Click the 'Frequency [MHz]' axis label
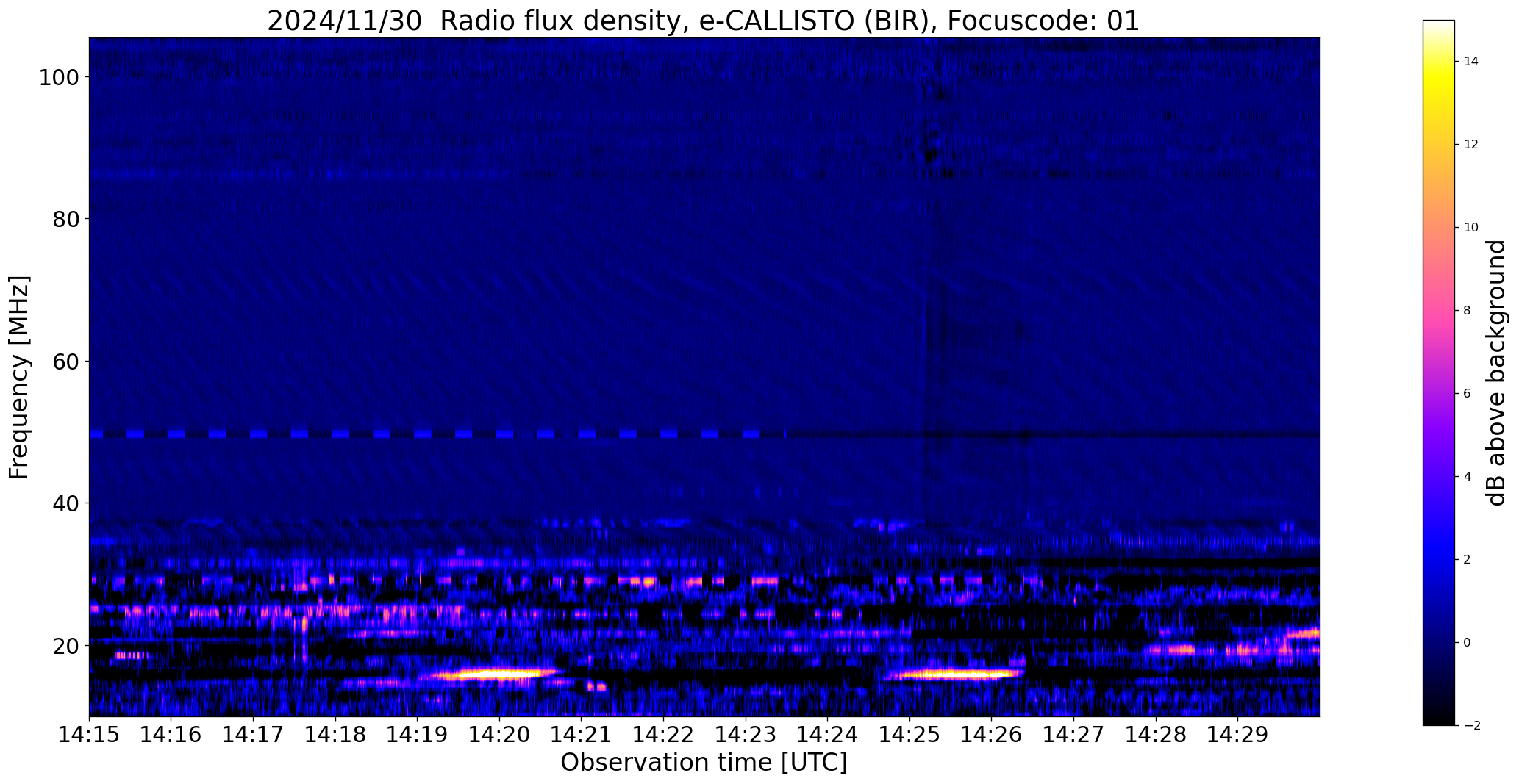This screenshot has width=1519, height=784. coord(20,377)
